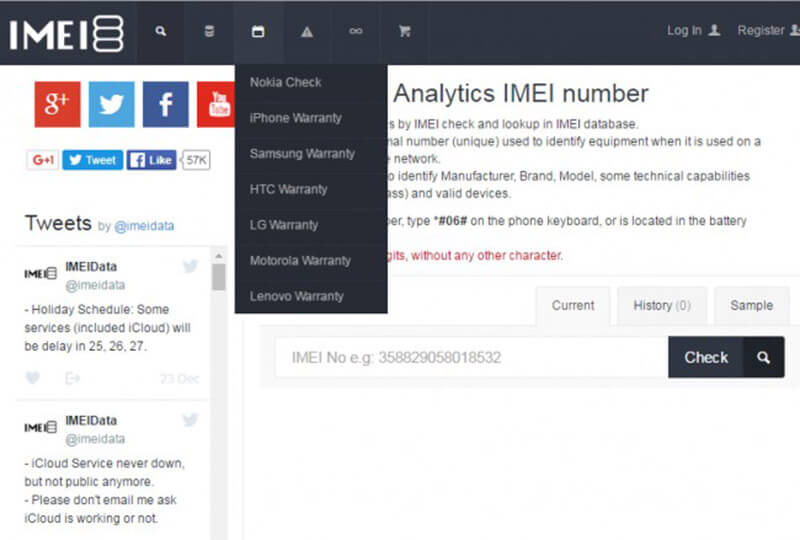Viewport: 800px width, 540px height.
Task: Click the warning triangle navbar icon
Action: coord(307,32)
